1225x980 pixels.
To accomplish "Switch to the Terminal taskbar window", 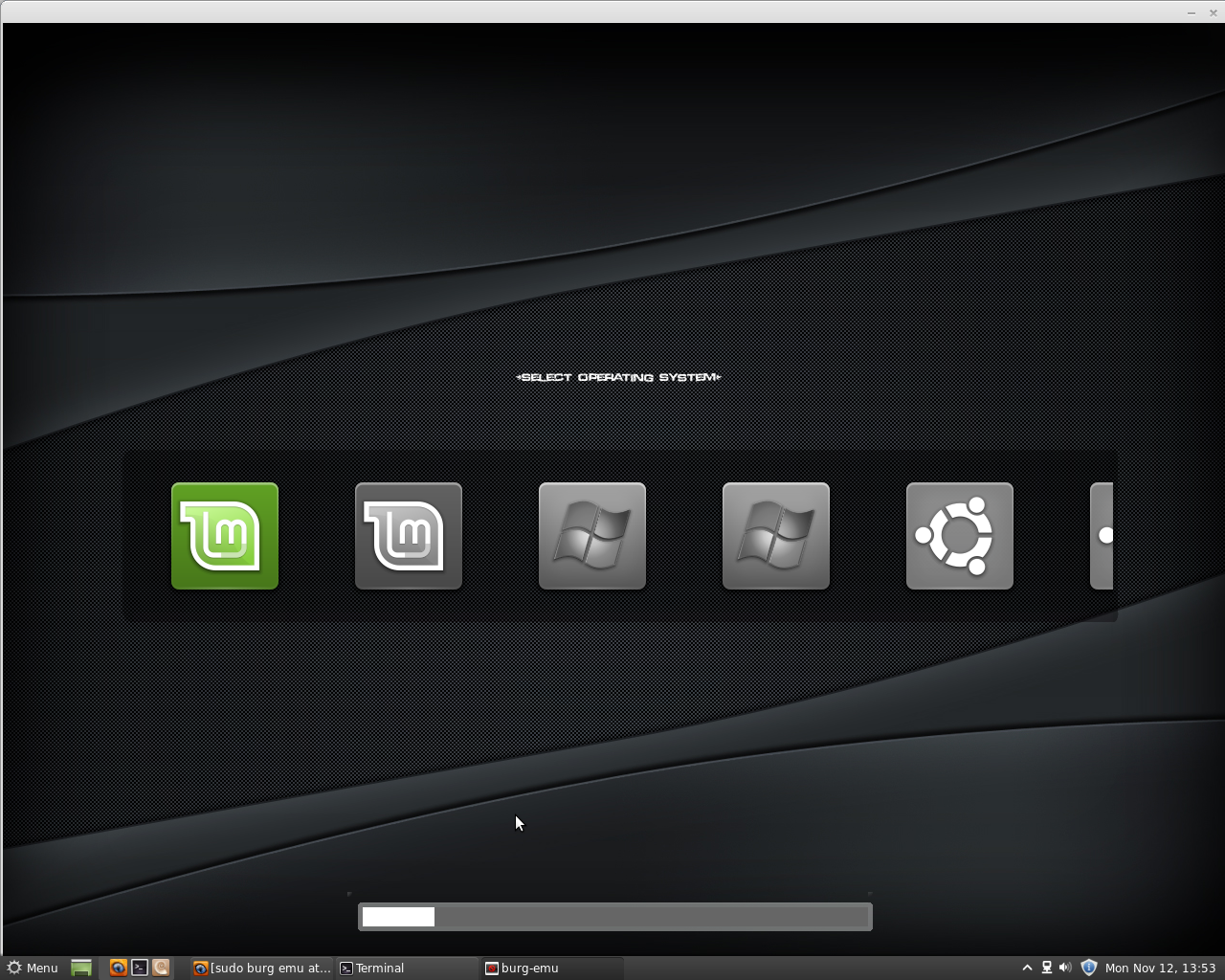I will tap(407, 968).
